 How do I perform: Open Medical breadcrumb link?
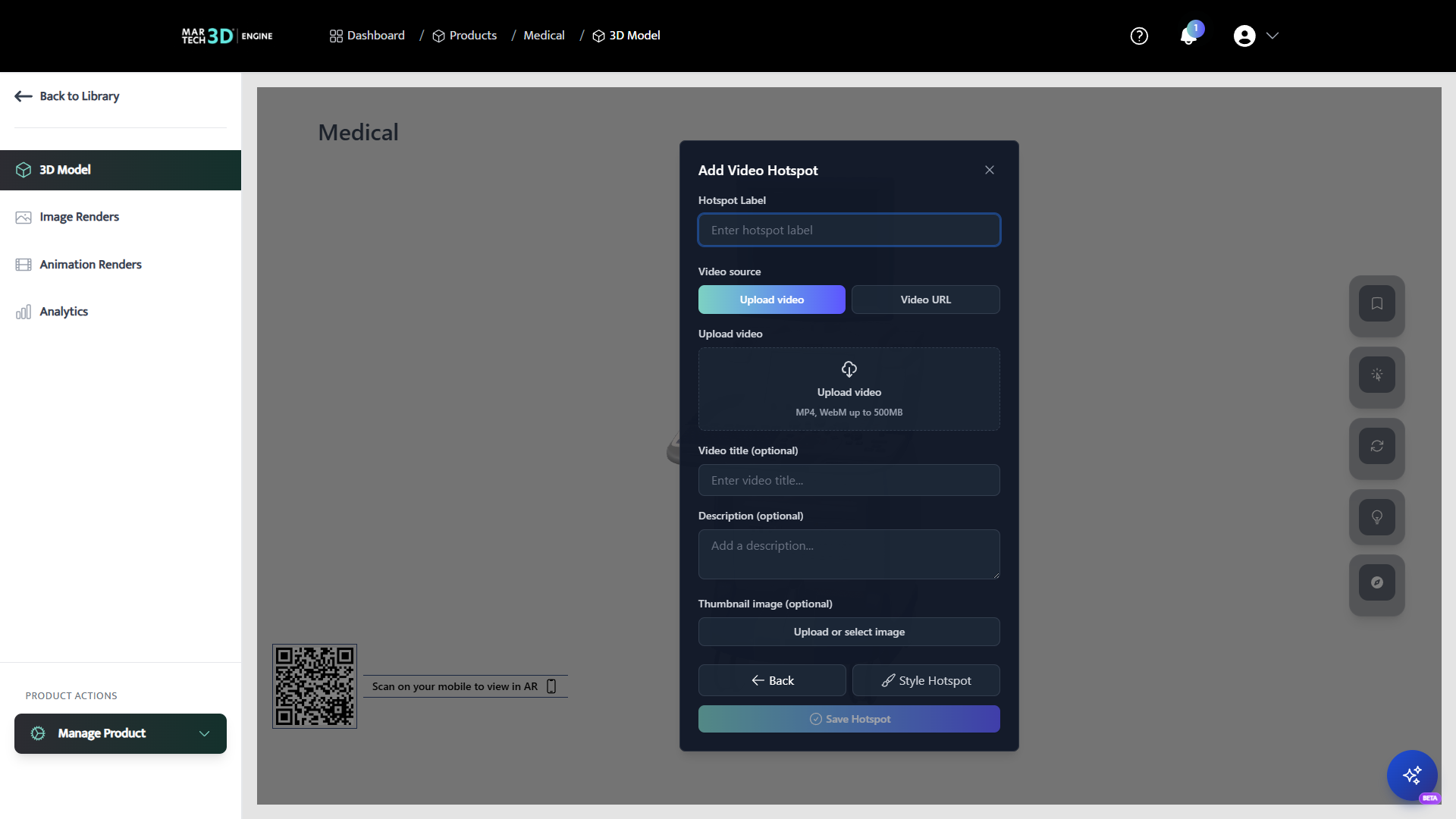[544, 36]
